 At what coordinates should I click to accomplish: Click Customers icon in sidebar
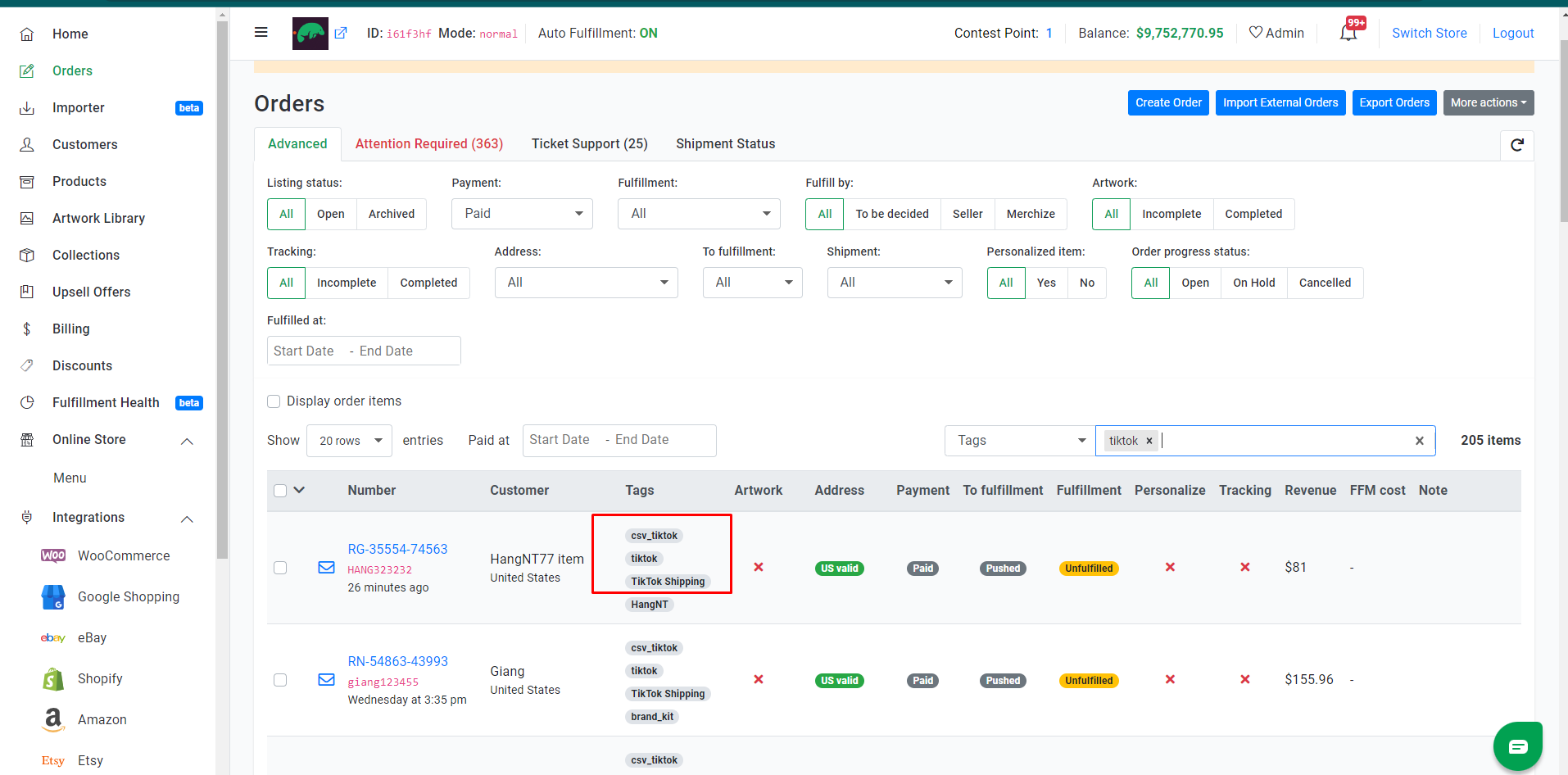[x=27, y=145]
